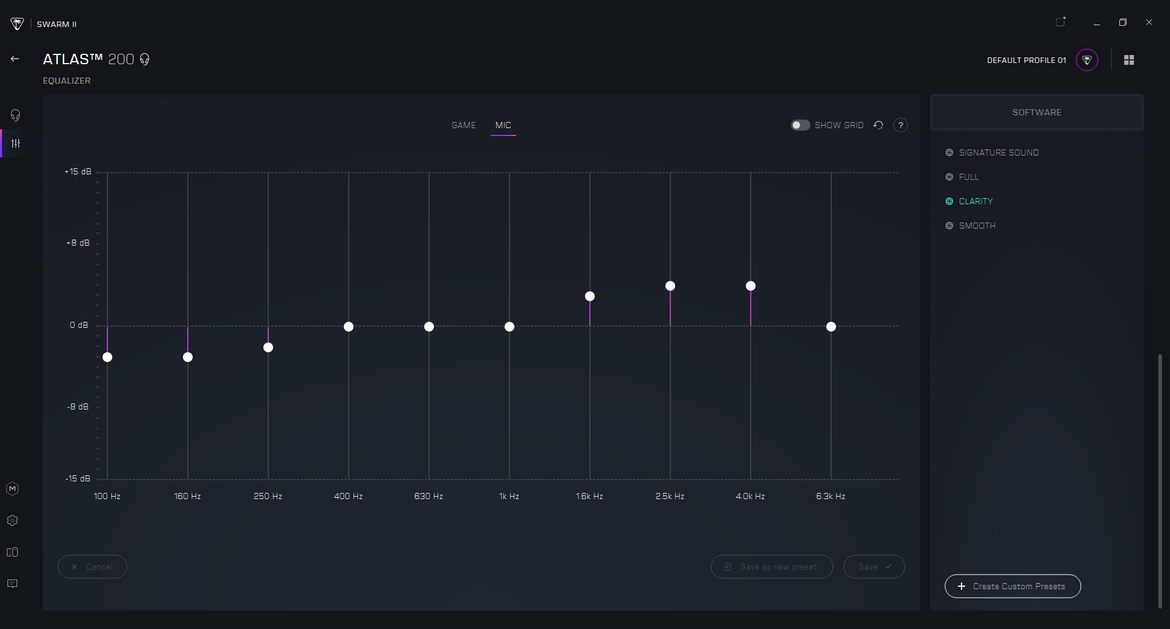Enable the Show Grid toggle
This screenshot has height=629, width=1170.
[x=800, y=125]
